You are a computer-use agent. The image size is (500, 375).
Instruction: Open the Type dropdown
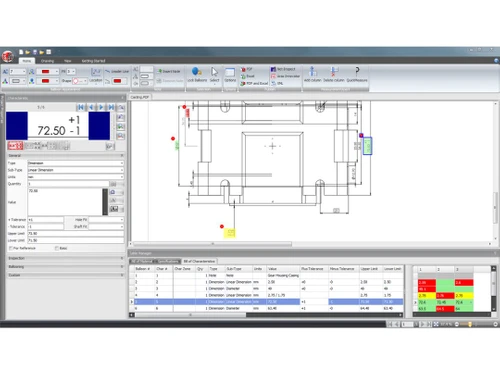point(76,163)
